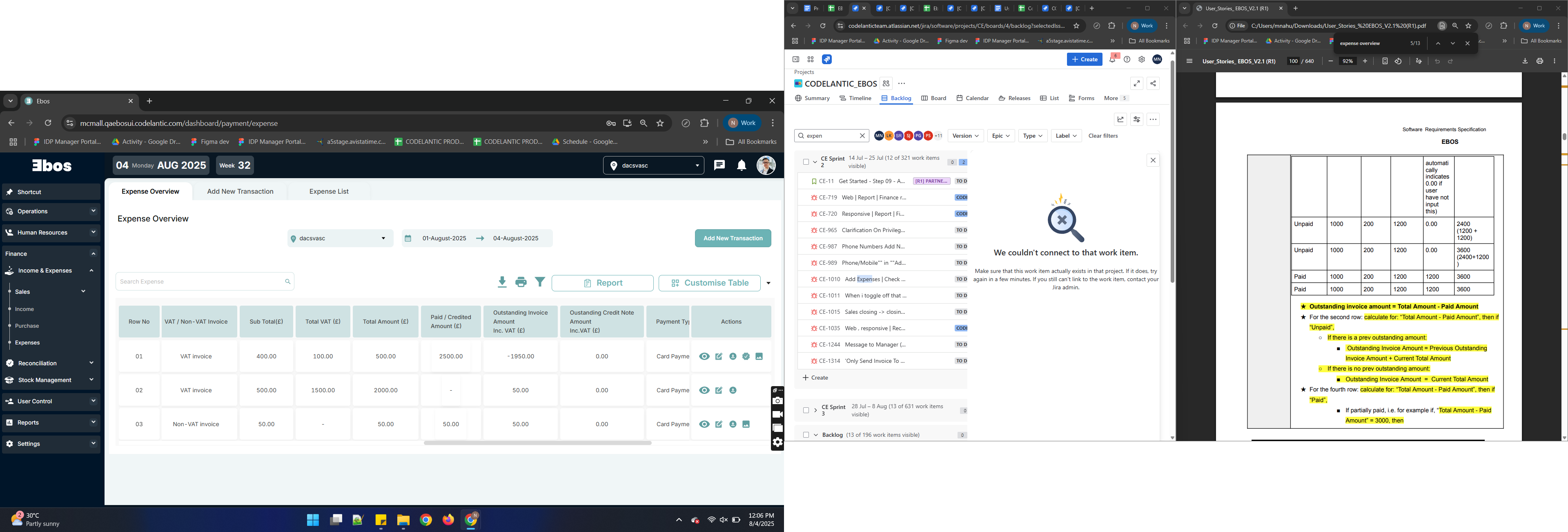Open the filter funnel in Ebos

(540, 282)
